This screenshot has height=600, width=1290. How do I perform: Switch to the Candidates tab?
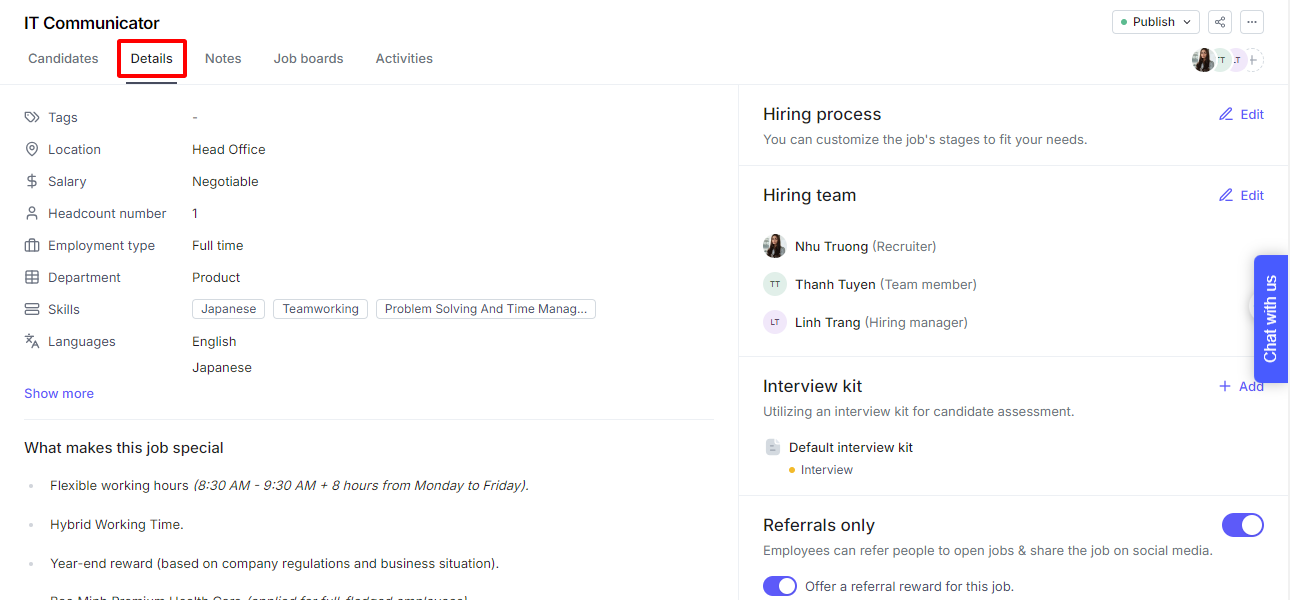click(x=63, y=58)
